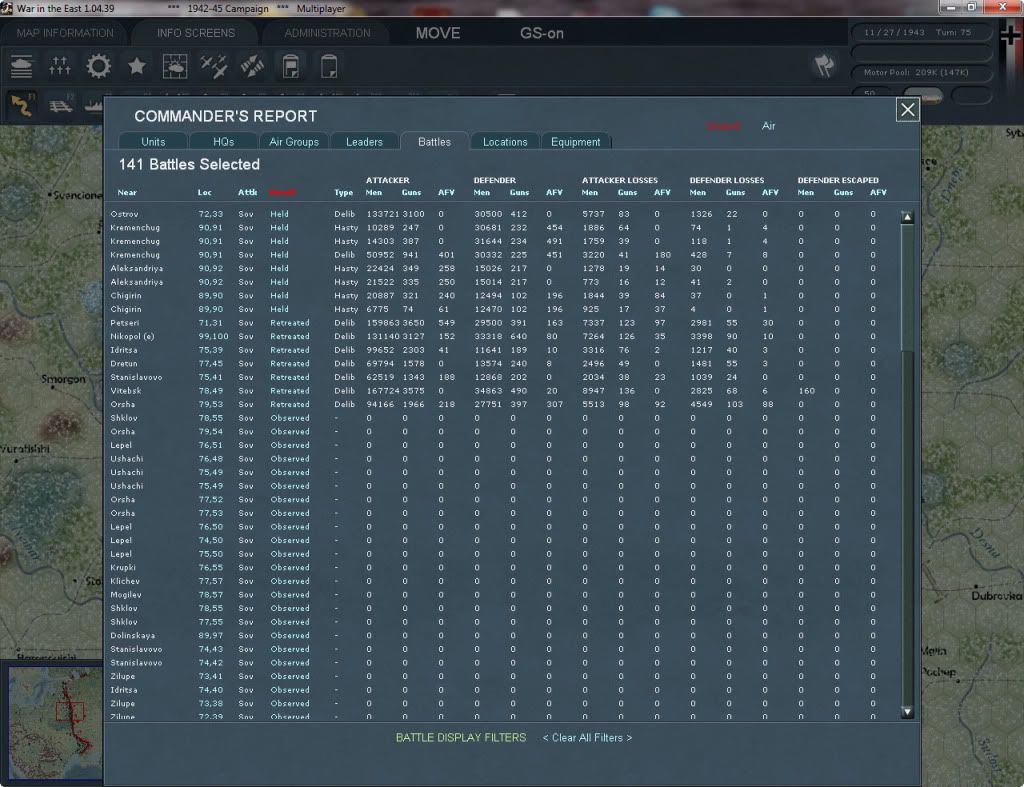Sort by Attacker Men column header
Image resolution: width=1024 pixels, height=787 pixels.
(x=374, y=193)
